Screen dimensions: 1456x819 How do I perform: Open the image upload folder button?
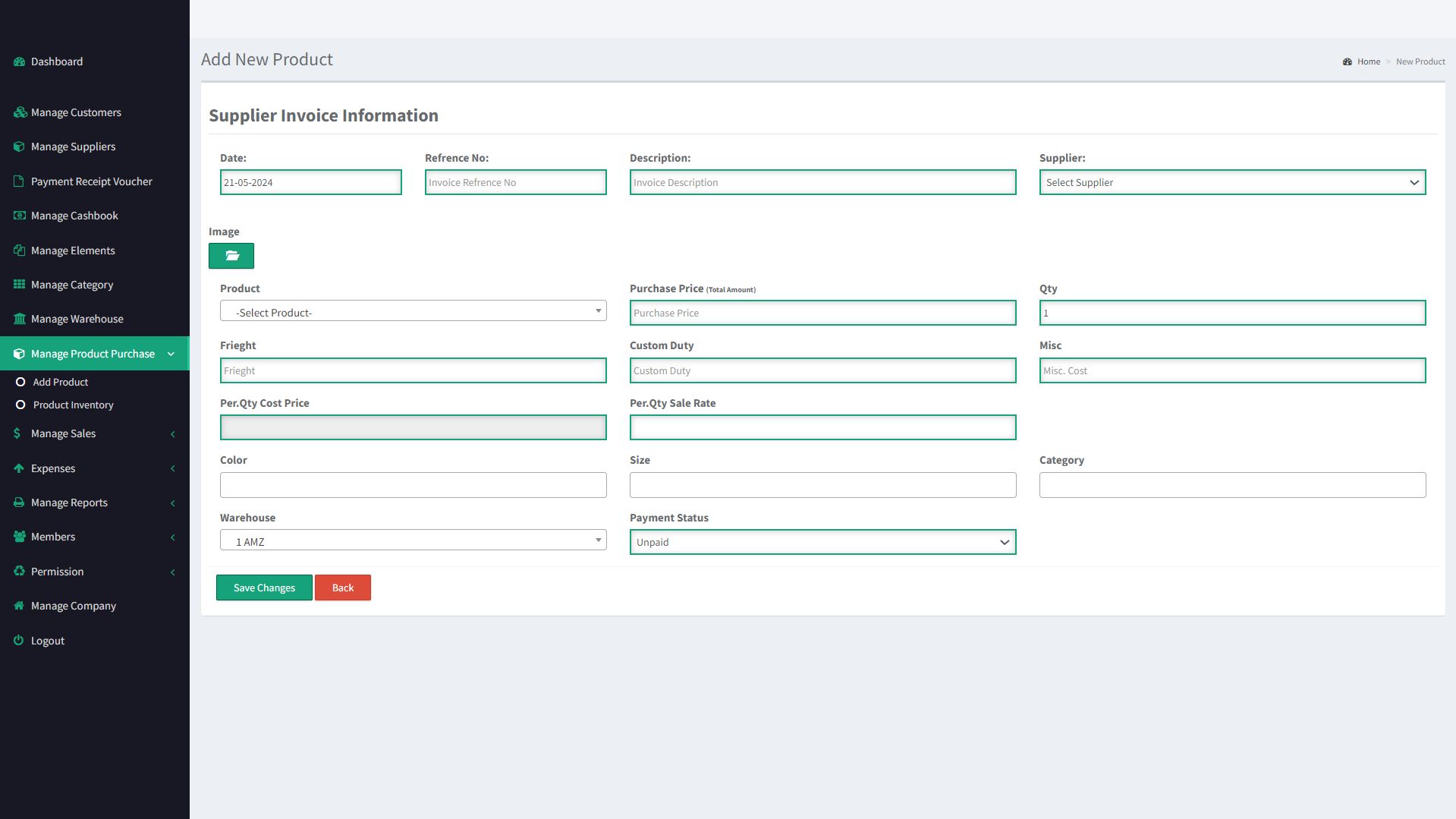231,256
